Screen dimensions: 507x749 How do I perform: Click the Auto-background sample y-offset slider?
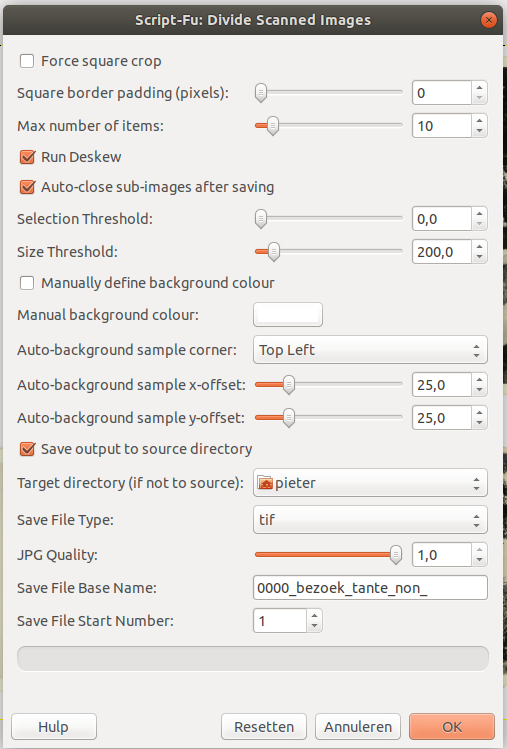329,418
